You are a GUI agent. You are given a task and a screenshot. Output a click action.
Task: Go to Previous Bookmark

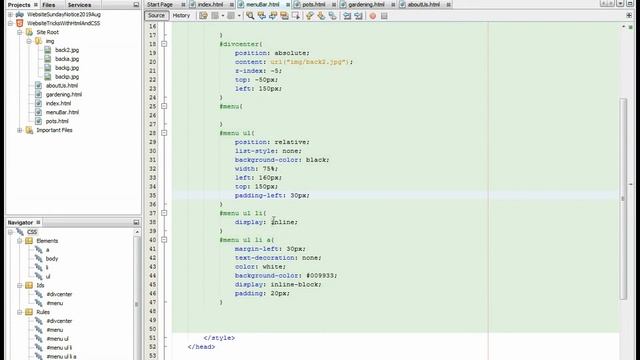[310, 16]
